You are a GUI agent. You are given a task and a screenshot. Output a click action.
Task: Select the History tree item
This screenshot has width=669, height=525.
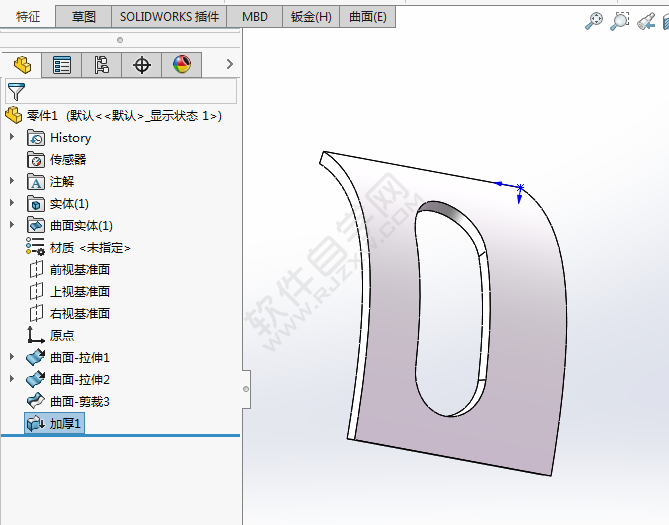click(x=70, y=138)
